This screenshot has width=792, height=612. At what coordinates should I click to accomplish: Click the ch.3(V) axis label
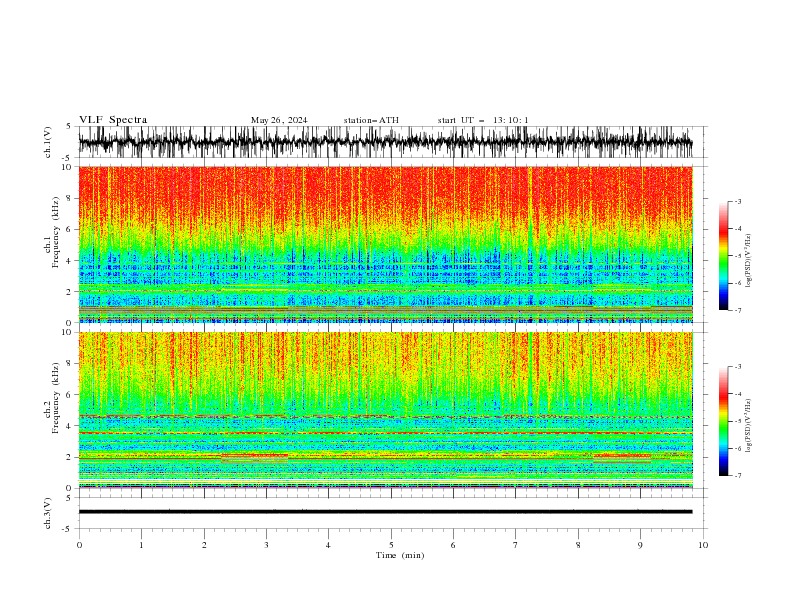[x=48, y=513]
